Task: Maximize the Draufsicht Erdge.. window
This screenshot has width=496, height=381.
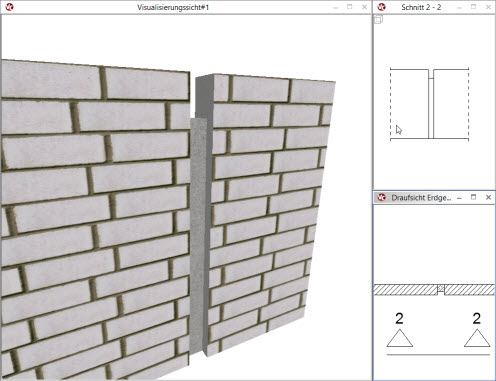Action: (x=473, y=197)
